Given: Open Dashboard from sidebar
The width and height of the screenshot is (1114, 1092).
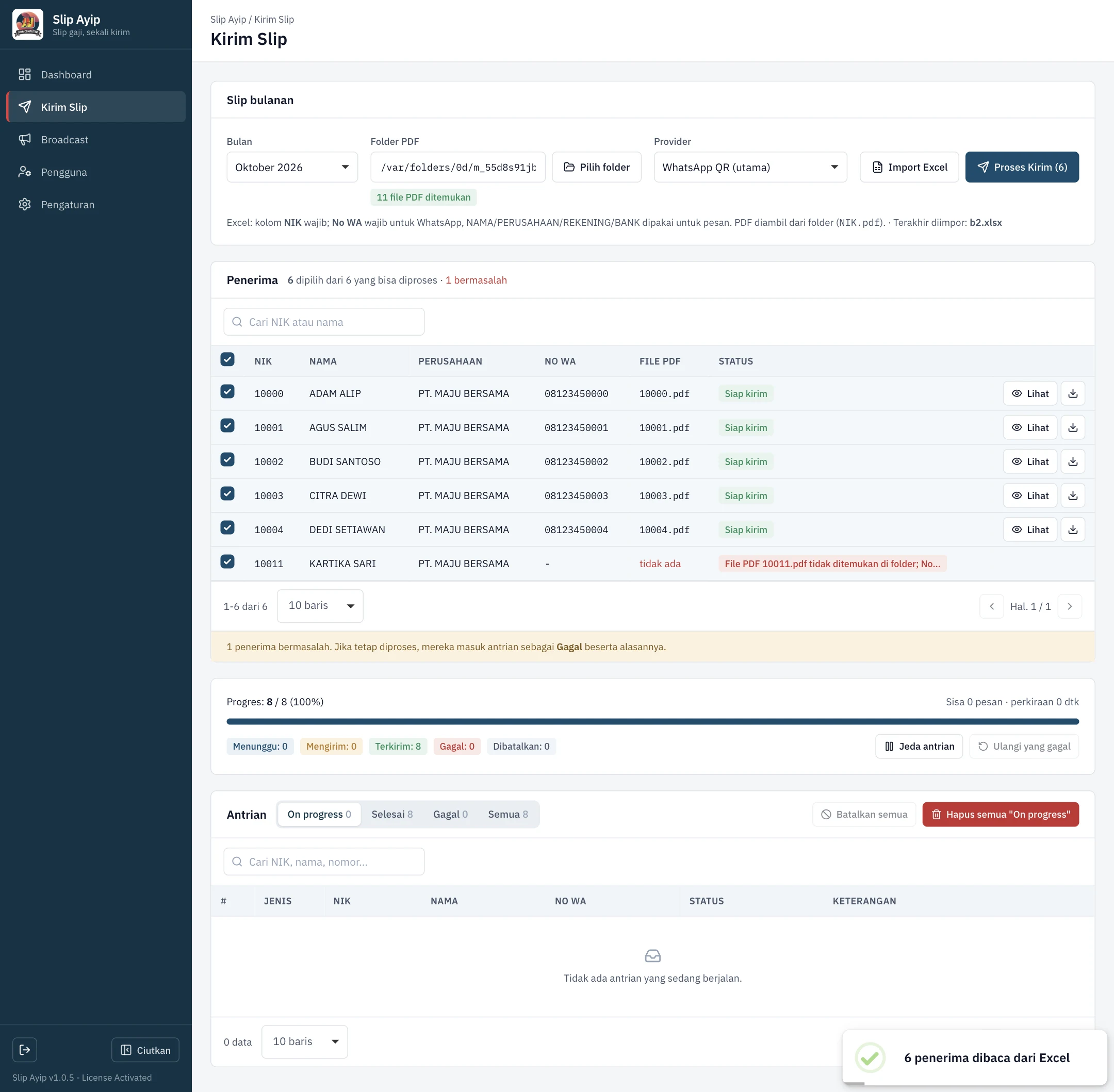Looking at the screenshot, I should (x=96, y=75).
